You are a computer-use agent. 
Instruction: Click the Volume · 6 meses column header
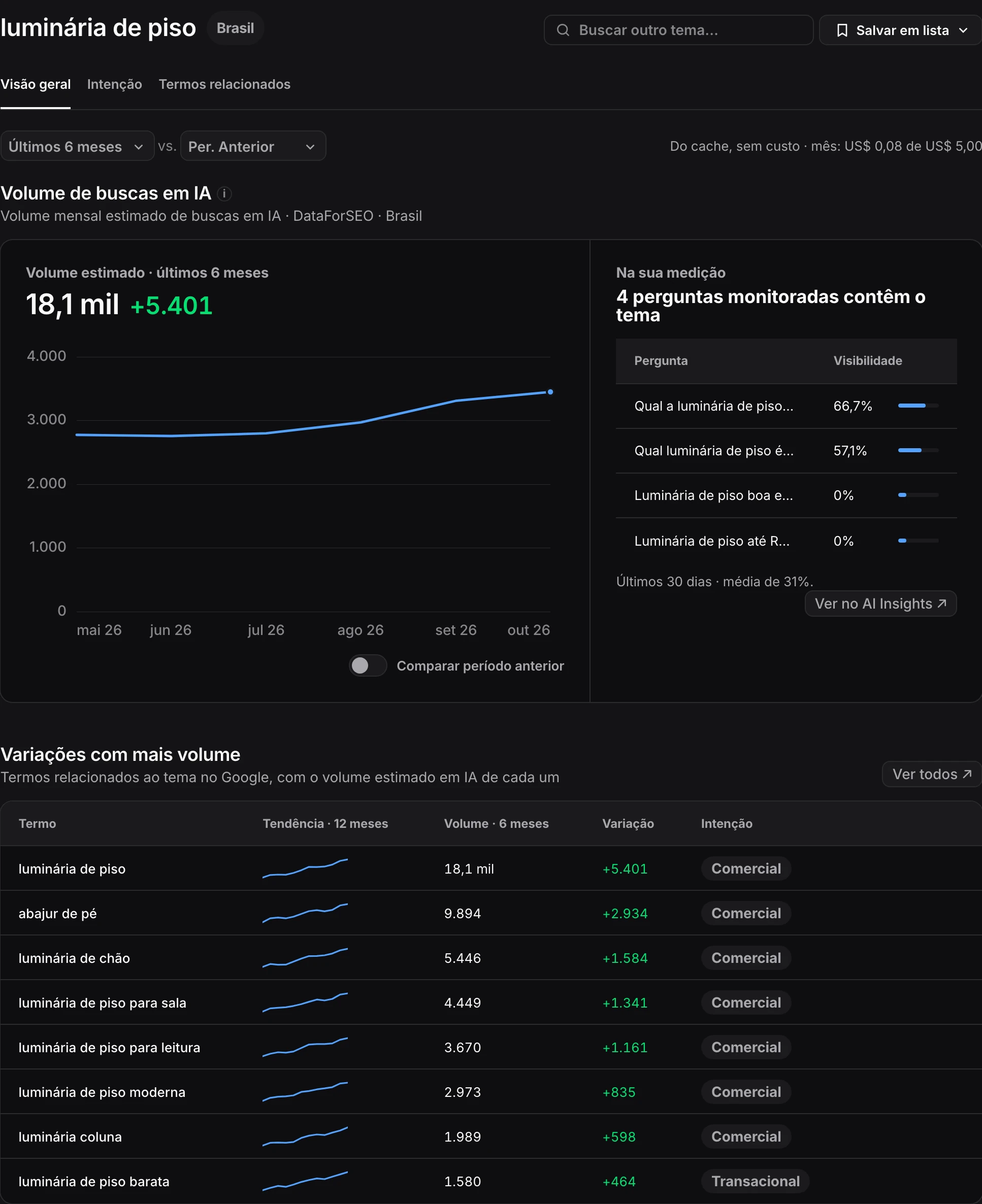coord(496,823)
